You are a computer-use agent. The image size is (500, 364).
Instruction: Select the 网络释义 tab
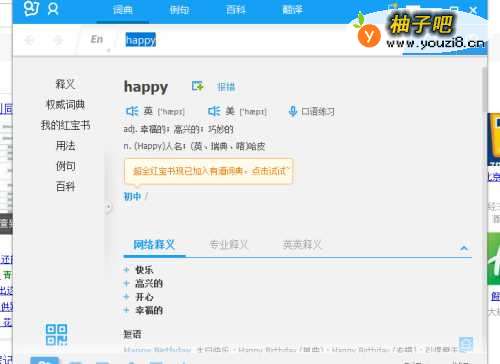click(154, 245)
